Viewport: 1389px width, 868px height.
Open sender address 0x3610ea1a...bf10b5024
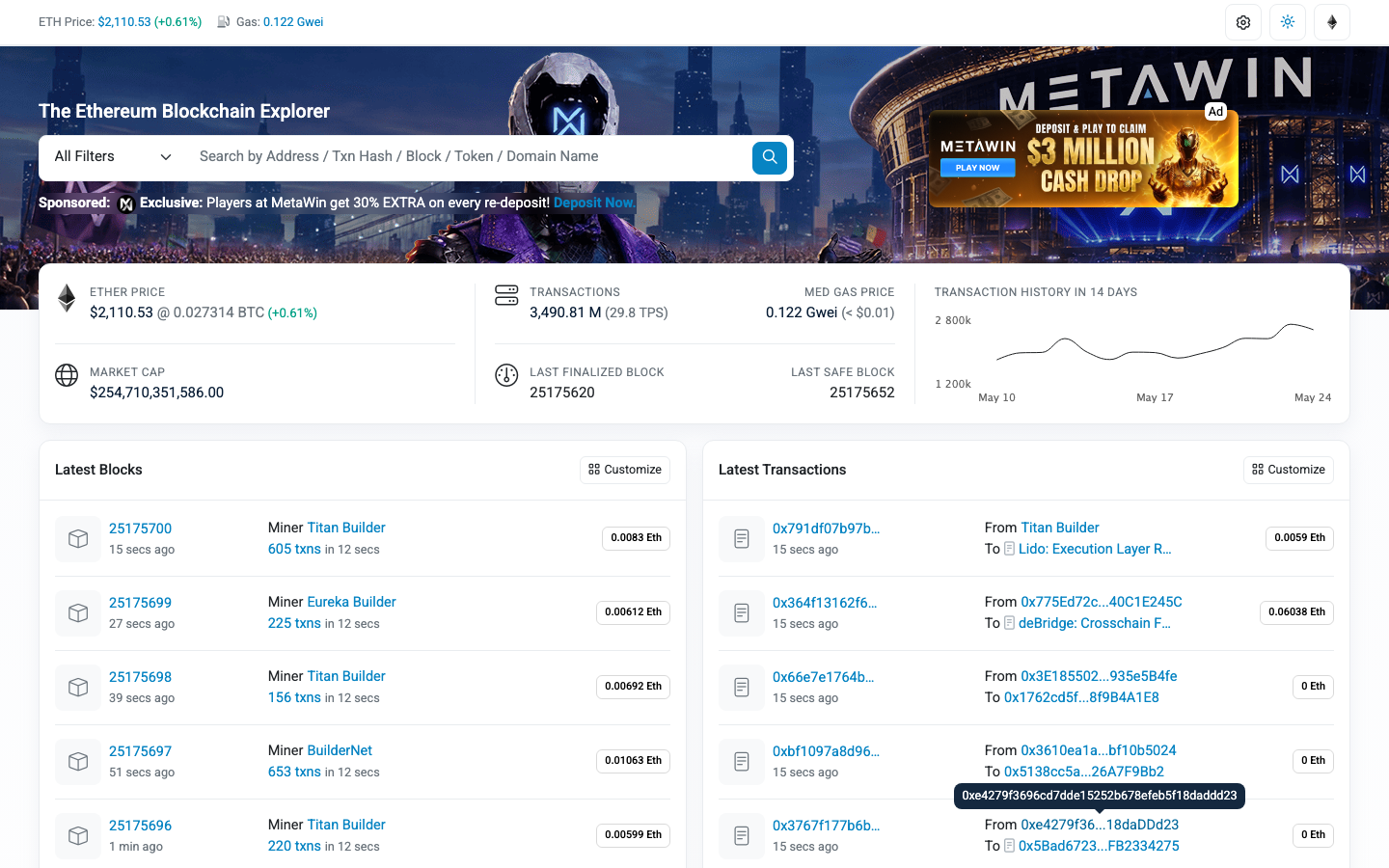pyautogui.click(x=1099, y=750)
